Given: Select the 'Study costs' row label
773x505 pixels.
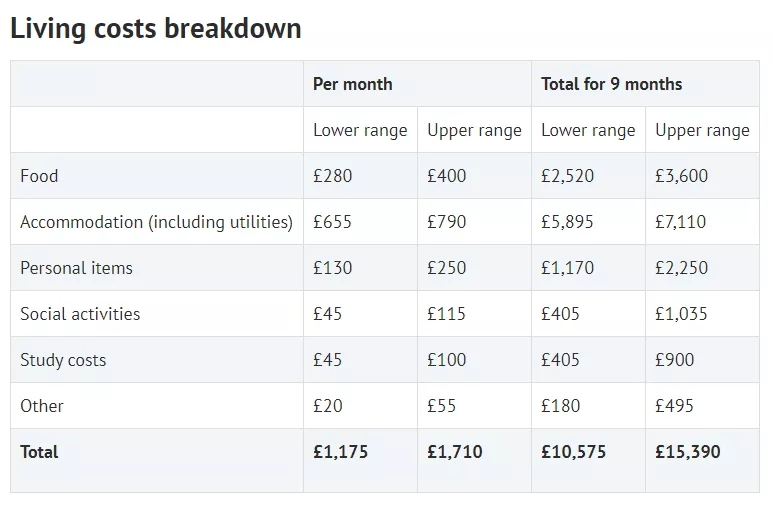Looking at the screenshot, I should [63, 360].
